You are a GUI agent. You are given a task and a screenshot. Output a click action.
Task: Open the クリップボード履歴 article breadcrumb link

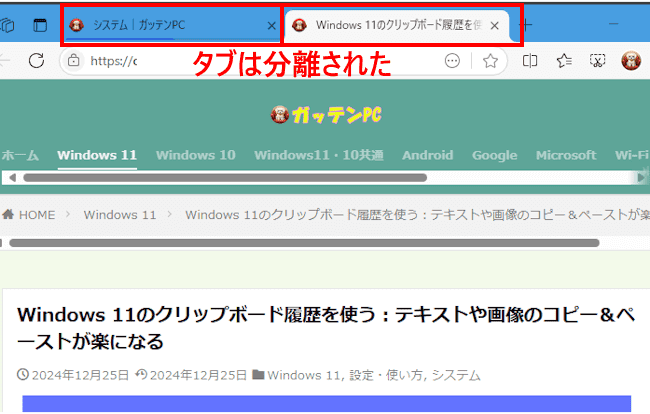(x=417, y=215)
